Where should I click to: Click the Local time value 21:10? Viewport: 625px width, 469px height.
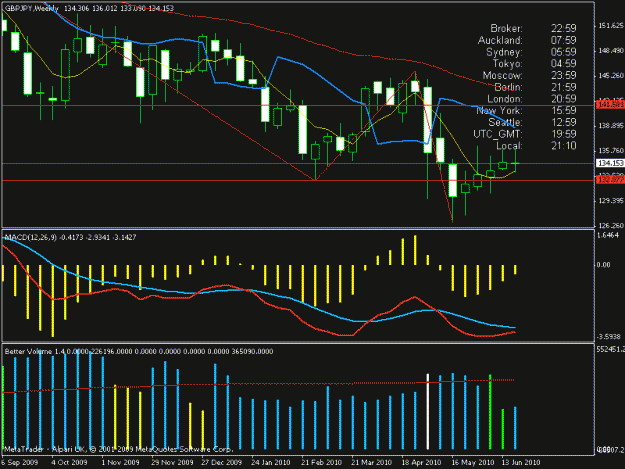[x=563, y=145]
